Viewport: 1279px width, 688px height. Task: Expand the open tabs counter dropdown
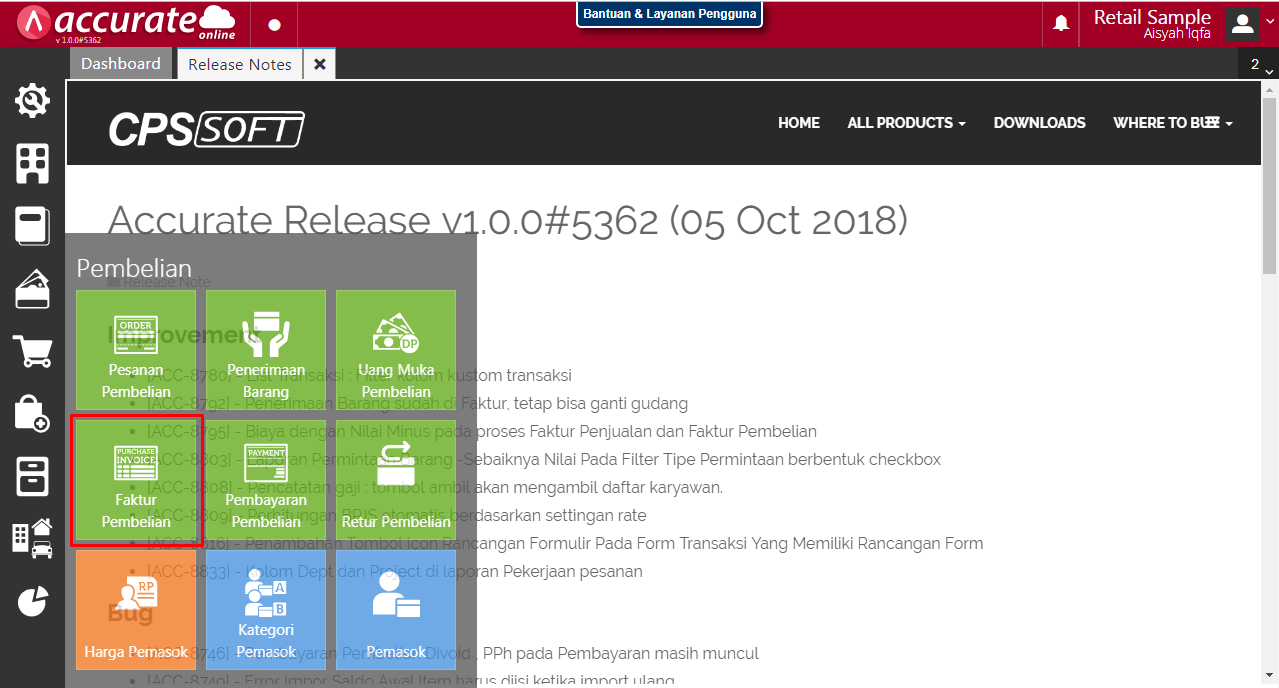point(1258,65)
